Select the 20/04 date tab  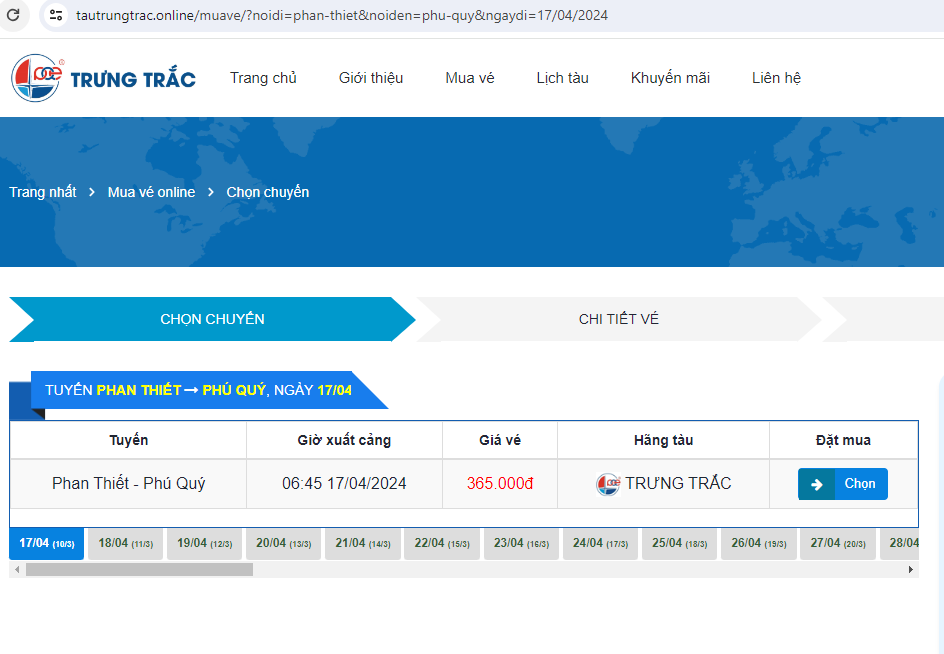click(284, 543)
